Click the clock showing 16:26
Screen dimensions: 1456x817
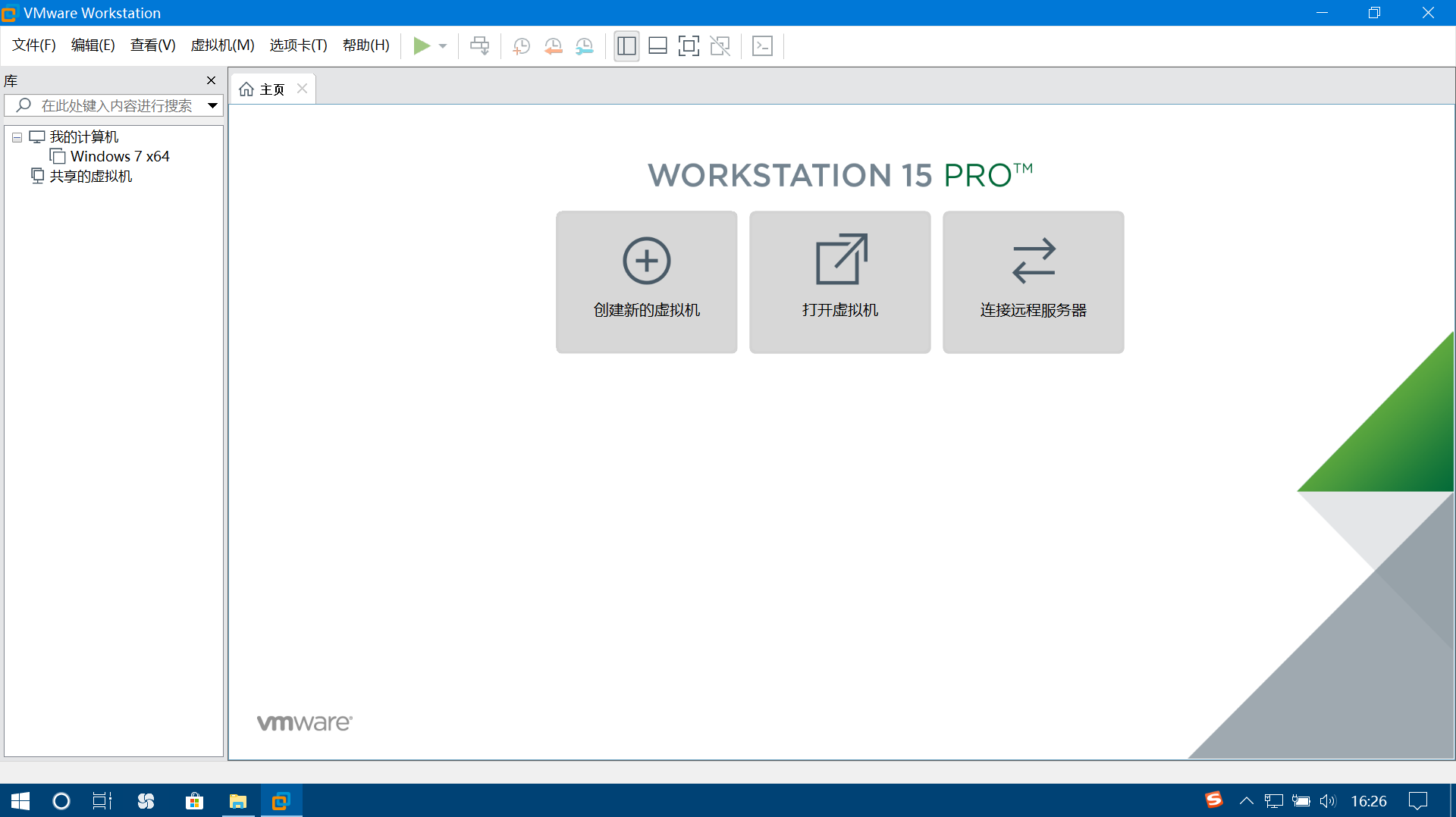(1369, 801)
